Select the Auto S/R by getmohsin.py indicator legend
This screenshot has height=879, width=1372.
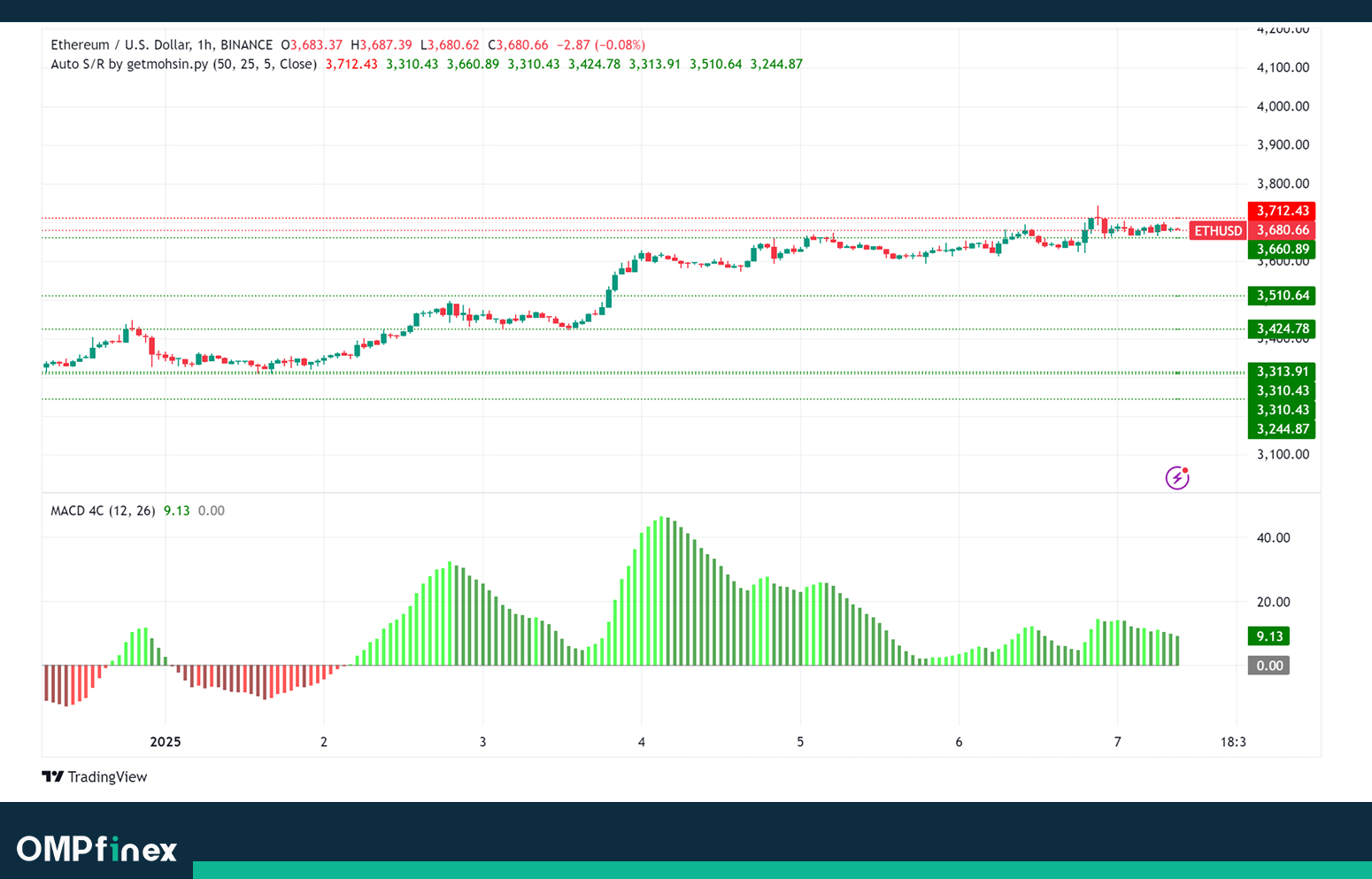tap(183, 64)
